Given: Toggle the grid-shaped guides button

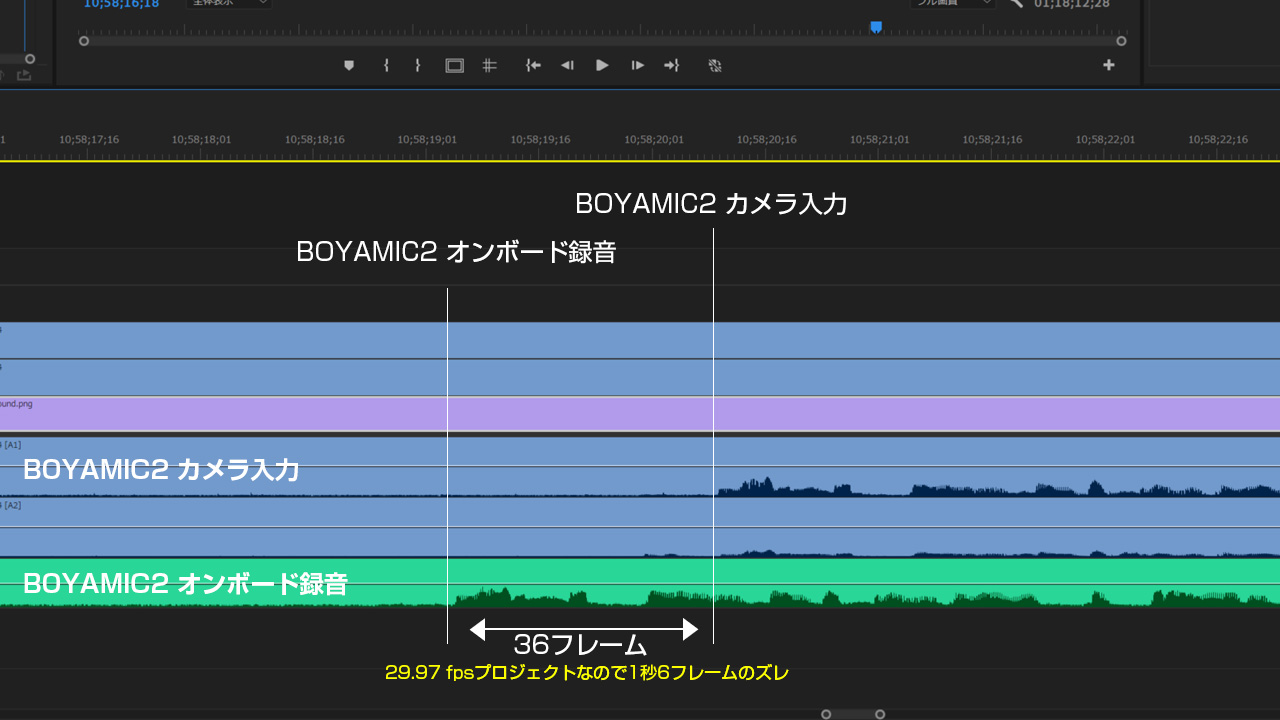Looking at the screenshot, I should click(489, 66).
